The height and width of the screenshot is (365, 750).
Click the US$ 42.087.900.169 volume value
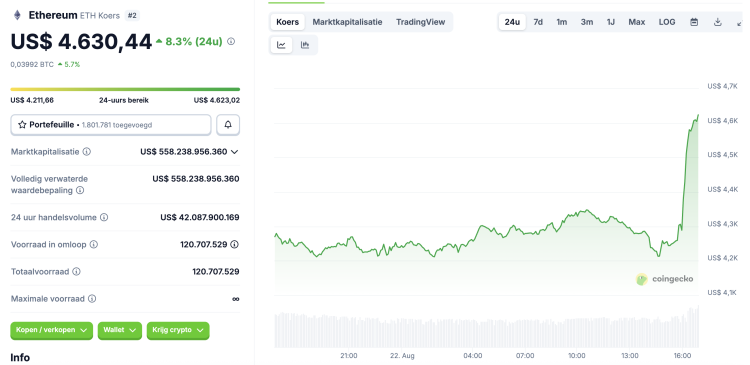click(200, 217)
